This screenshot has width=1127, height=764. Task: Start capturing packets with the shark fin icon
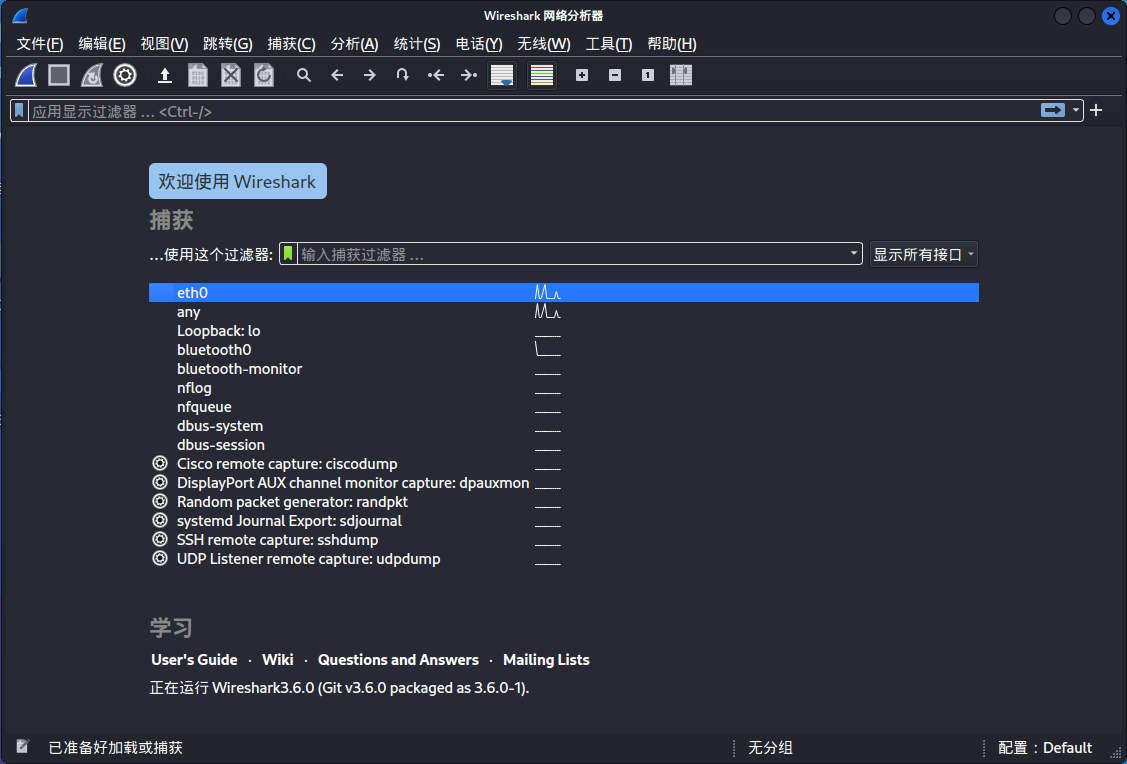tap(27, 75)
